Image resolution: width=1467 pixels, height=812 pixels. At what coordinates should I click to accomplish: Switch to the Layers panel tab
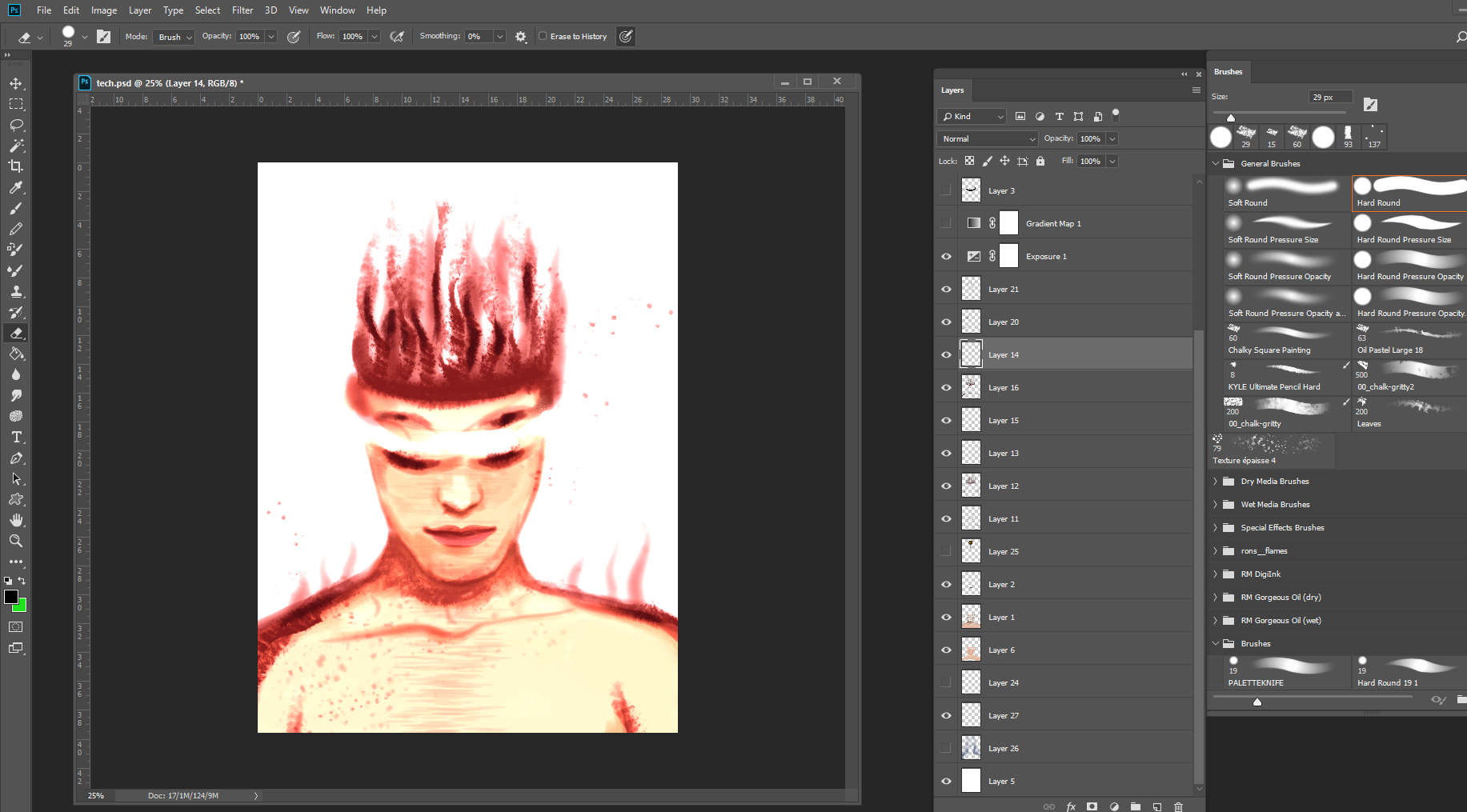click(x=952, y=90)
